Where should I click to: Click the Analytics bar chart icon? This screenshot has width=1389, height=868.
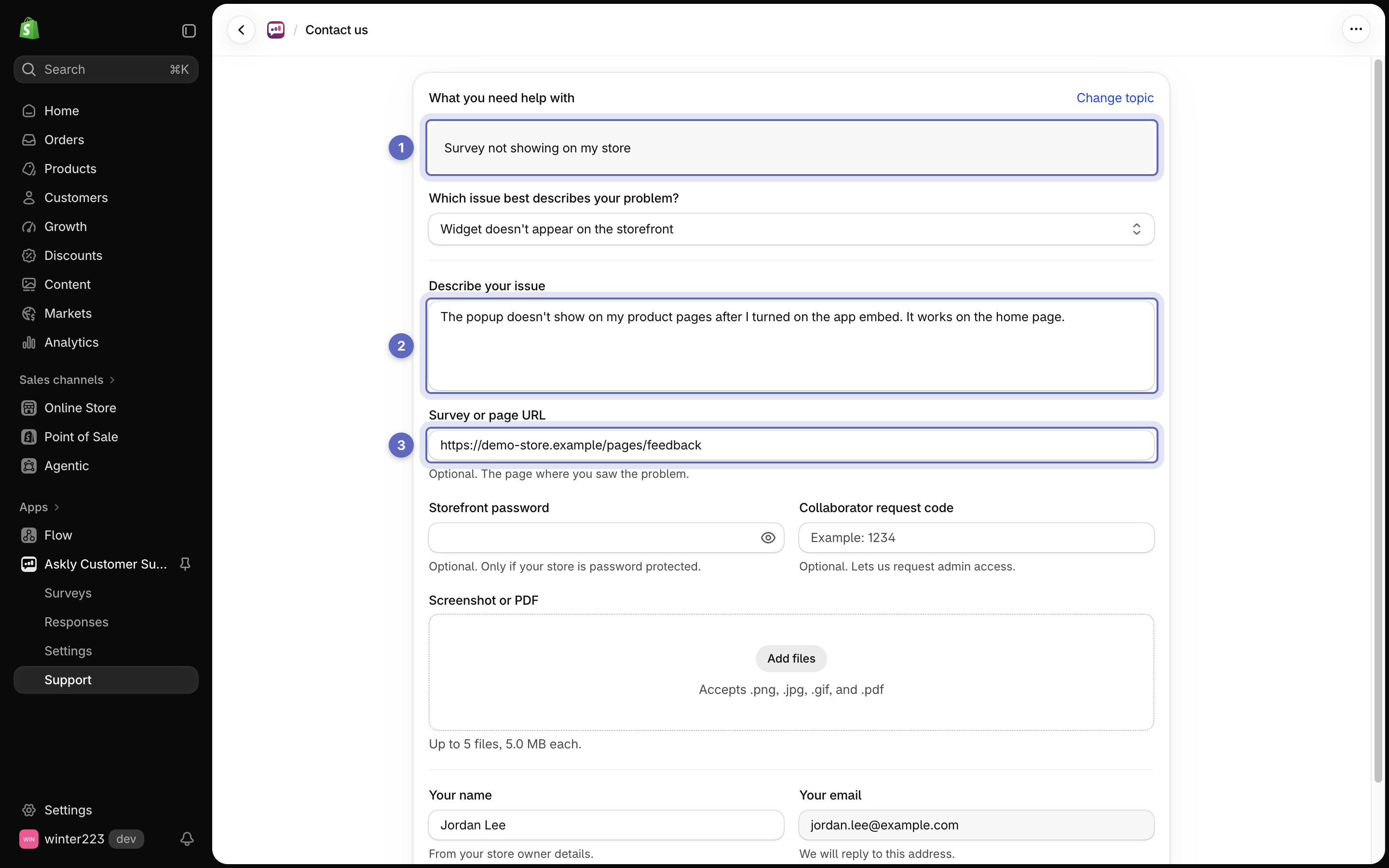29,342
